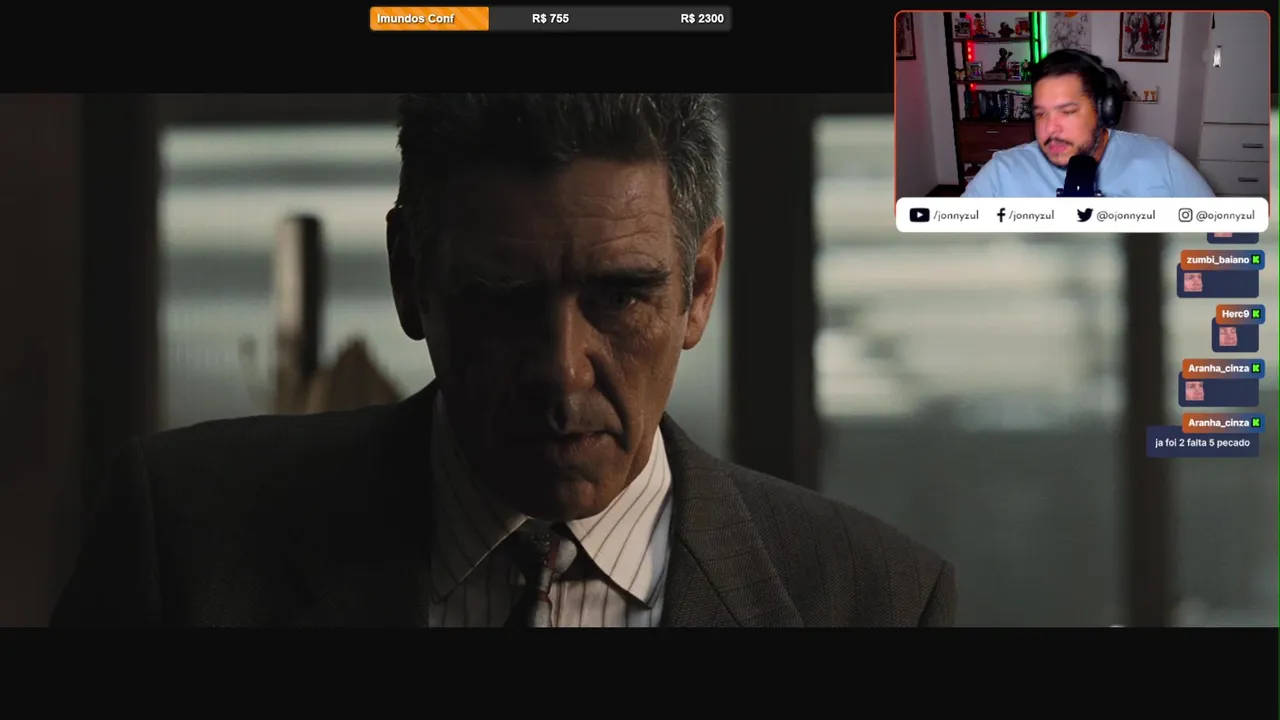Click the face emote under zumbi_baiano
Image resolution: width=1280 pixels, height=720 pixels.
point(1193,283)
